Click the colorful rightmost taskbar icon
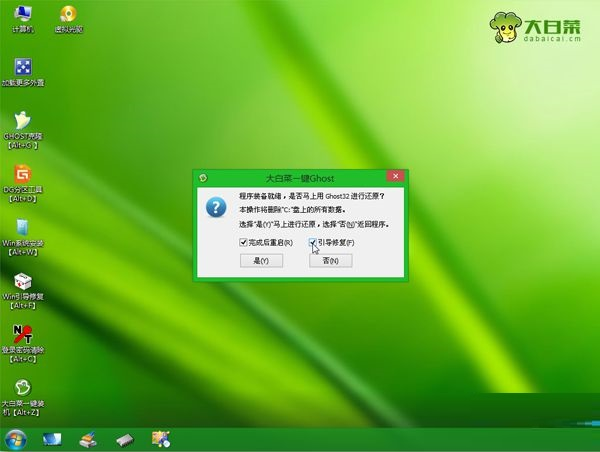 click(160, 438)
